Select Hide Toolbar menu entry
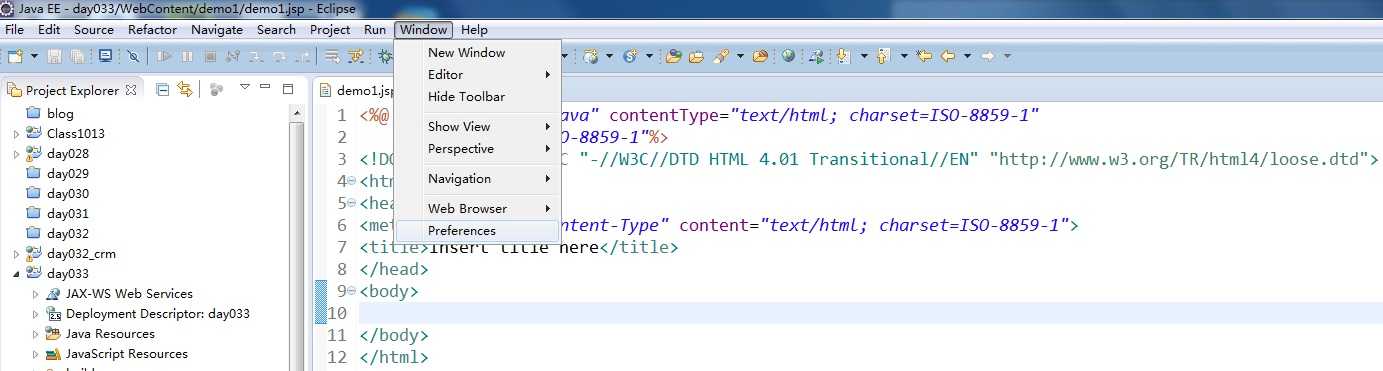1383x371 pixels. 477,97
